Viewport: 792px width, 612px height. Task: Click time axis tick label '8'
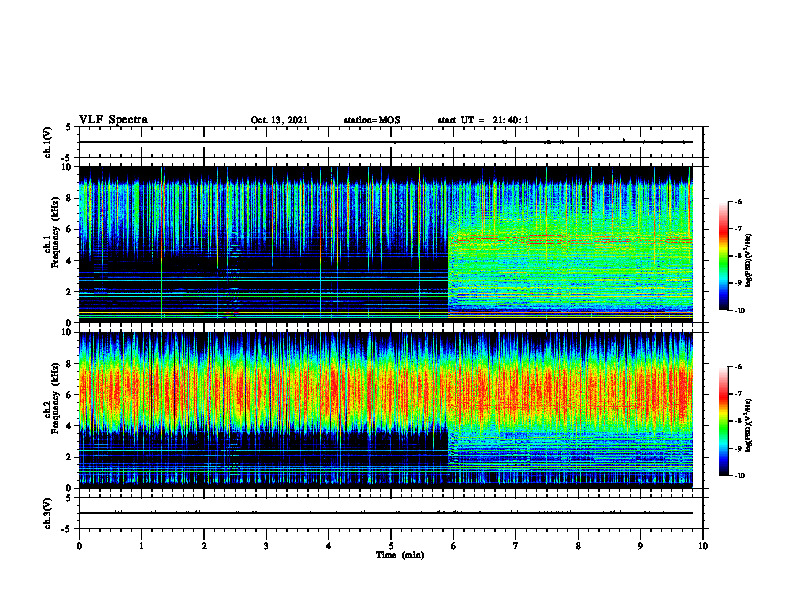[578, 546]
